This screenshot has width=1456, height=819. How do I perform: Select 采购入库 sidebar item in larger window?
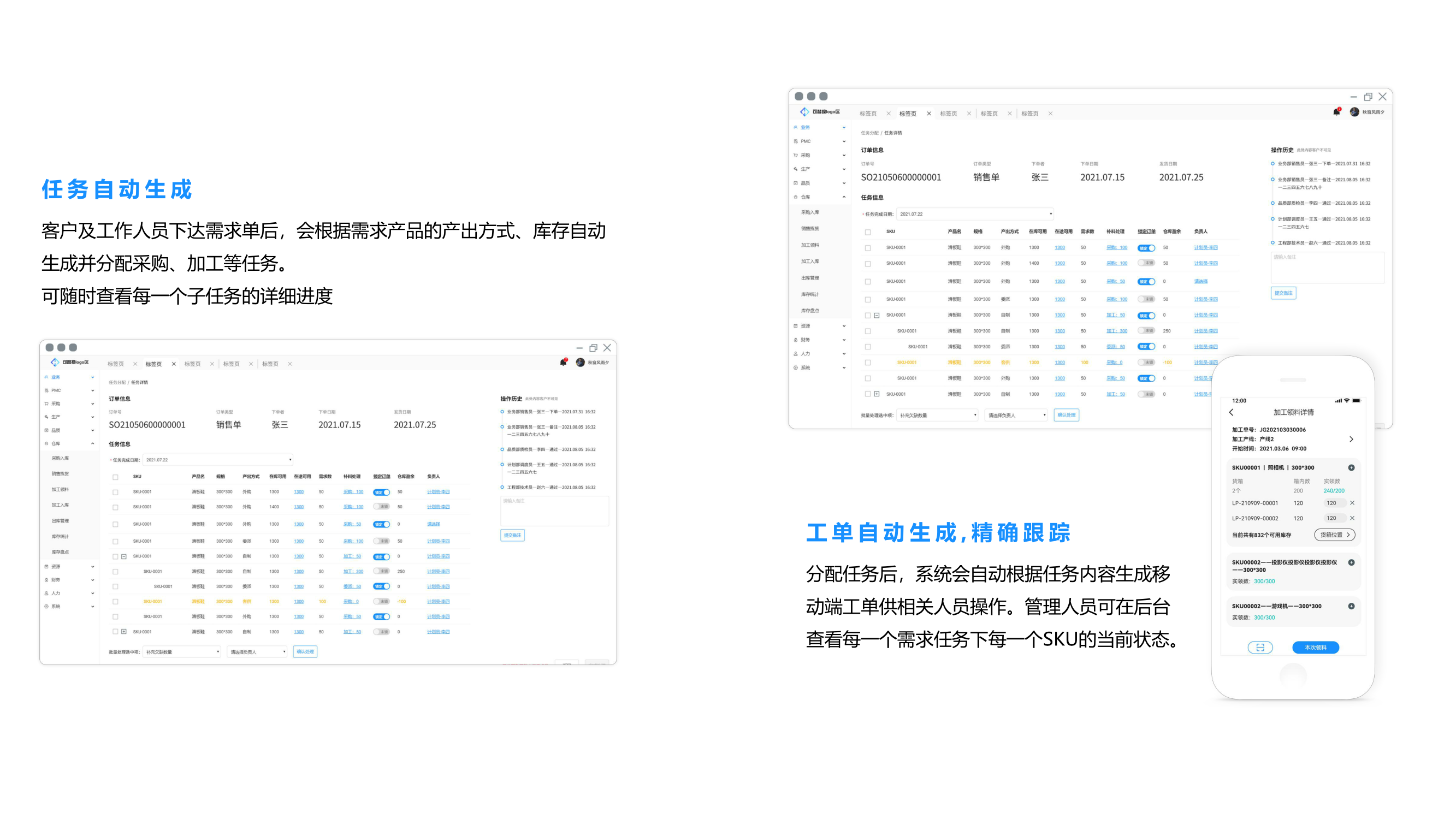click(810, 212)
